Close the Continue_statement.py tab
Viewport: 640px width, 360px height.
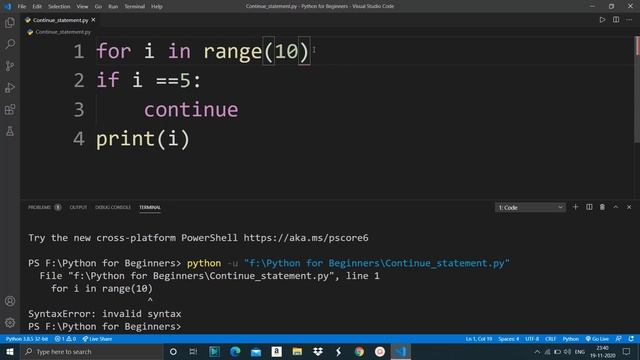coord(93,20)
